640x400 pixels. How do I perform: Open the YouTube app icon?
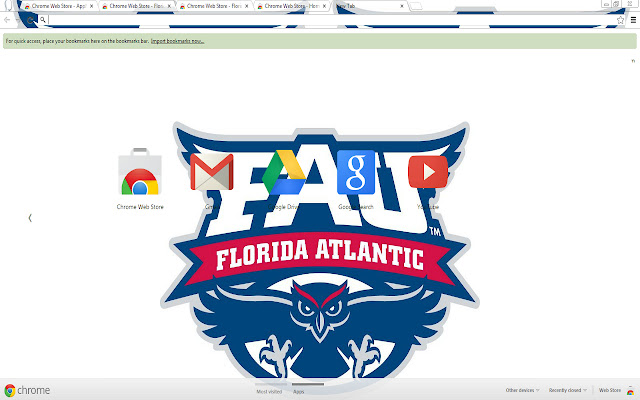click(x=428, y=172)
